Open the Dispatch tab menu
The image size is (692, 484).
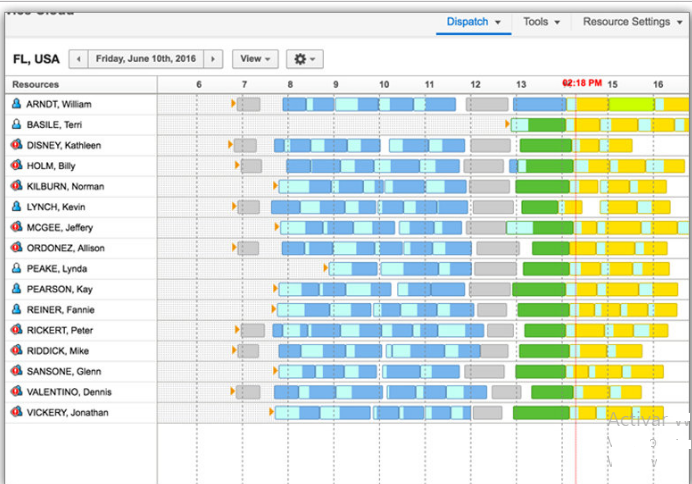click(473, 22)
